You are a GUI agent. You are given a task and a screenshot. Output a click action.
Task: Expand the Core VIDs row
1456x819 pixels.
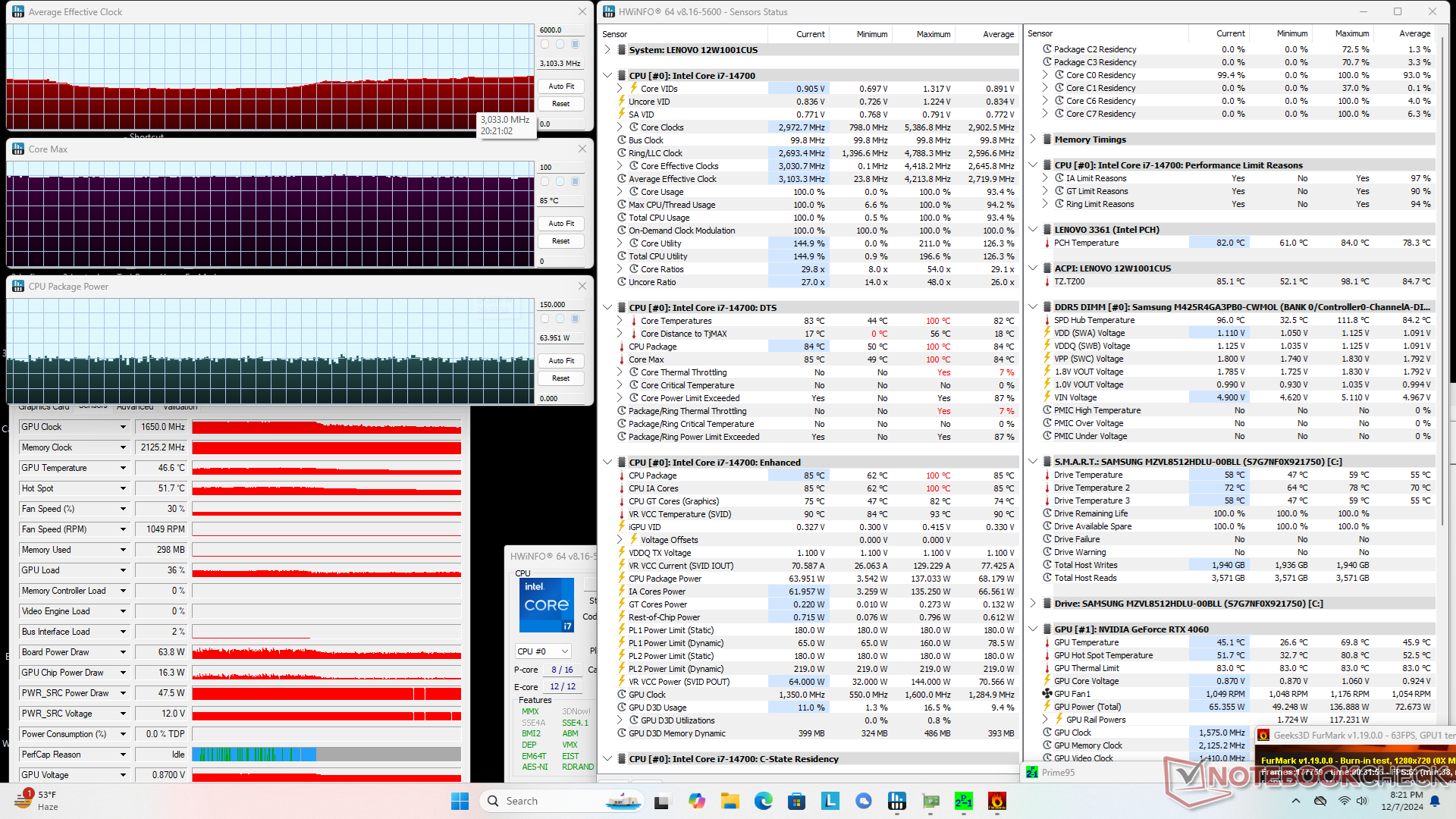point(620,89)
